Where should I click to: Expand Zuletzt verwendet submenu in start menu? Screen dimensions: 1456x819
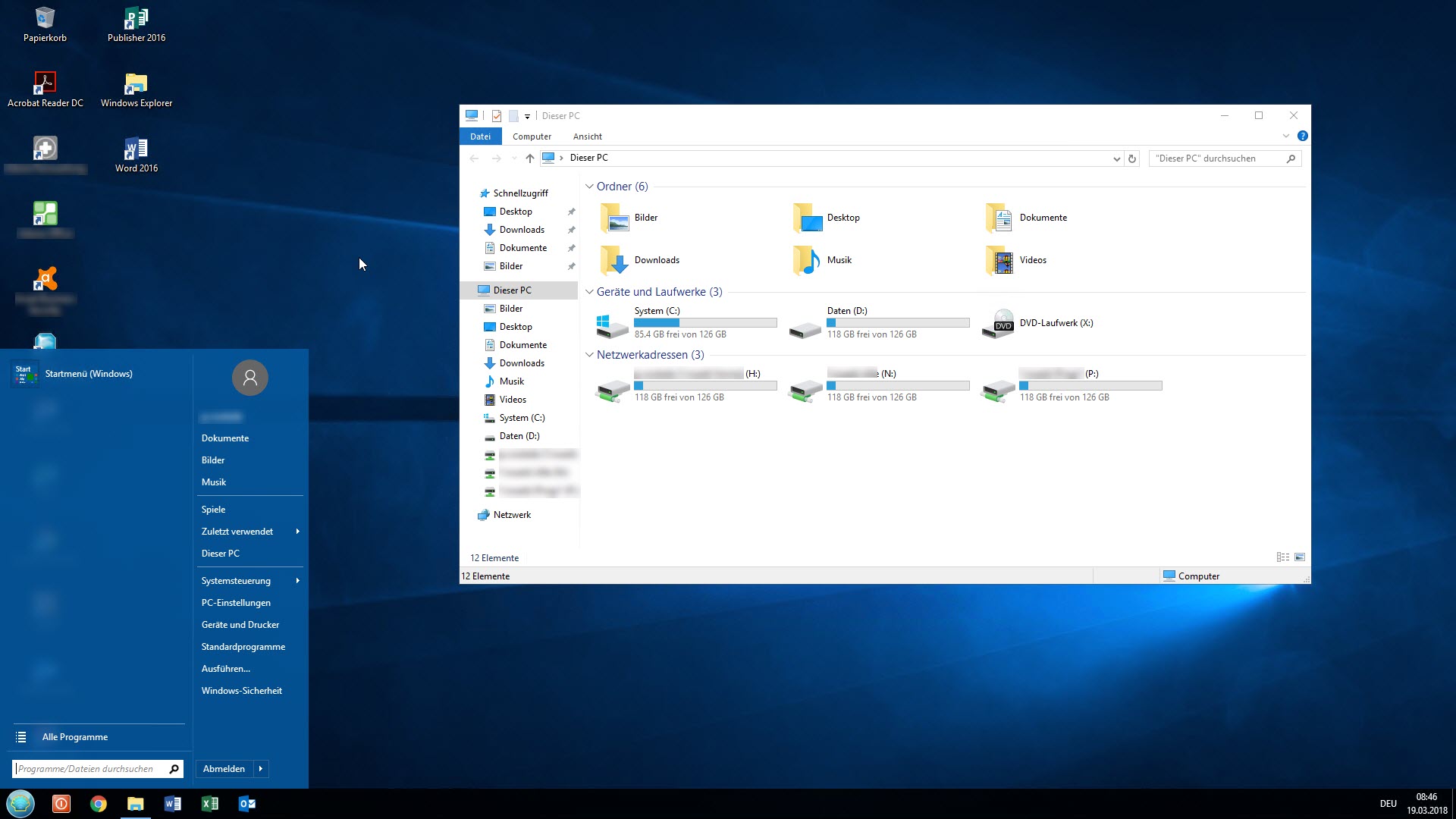click(297, 532)
